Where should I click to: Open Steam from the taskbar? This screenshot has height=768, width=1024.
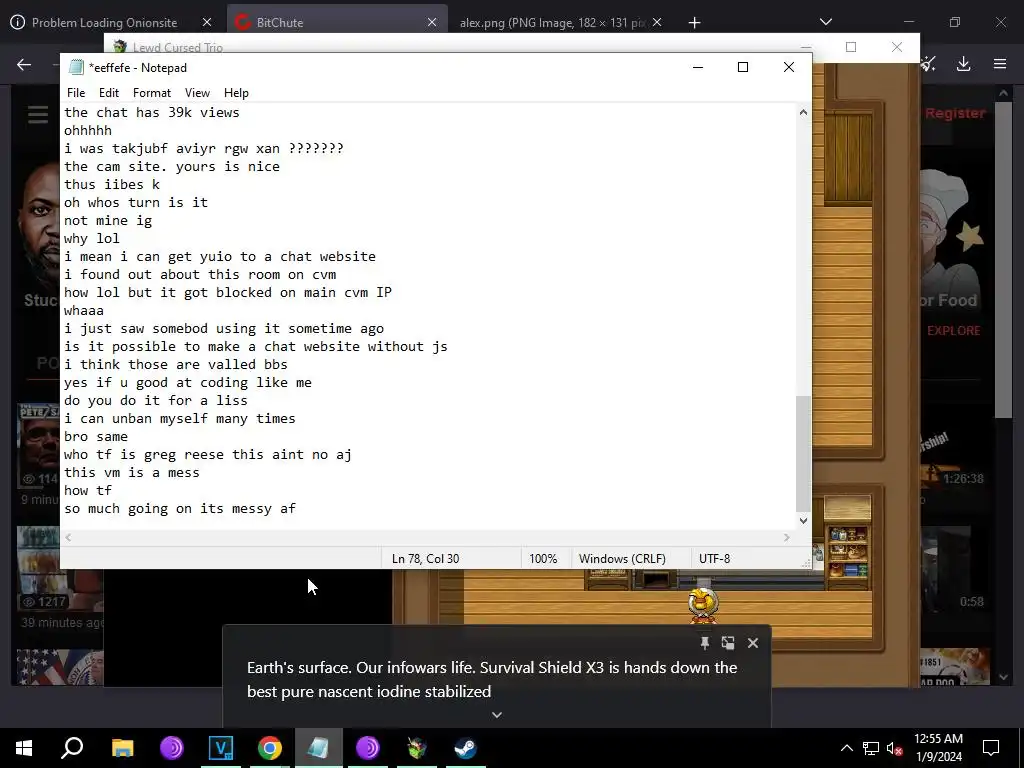466,748
